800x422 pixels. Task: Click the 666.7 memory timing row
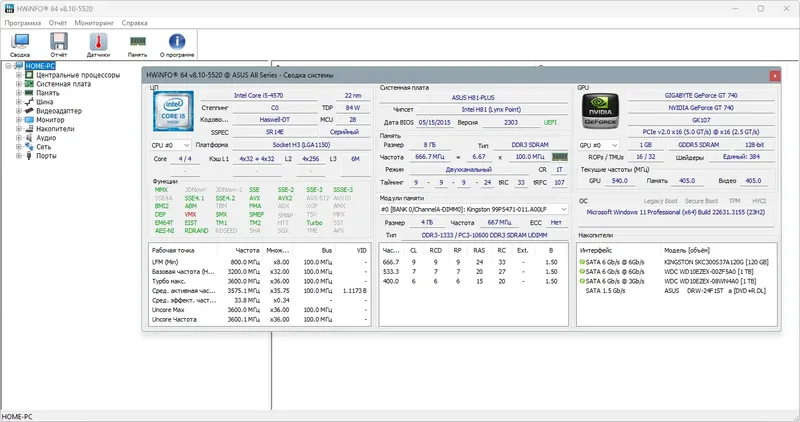pos(473,262)
